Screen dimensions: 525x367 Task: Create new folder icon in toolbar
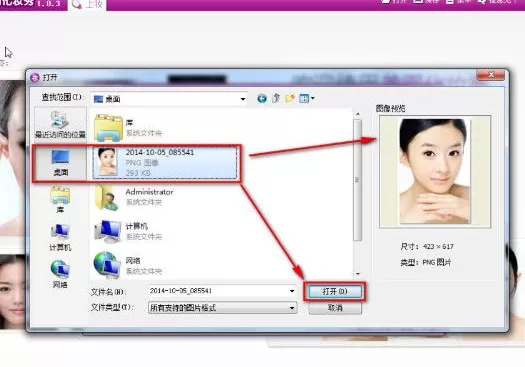point(290,98)
